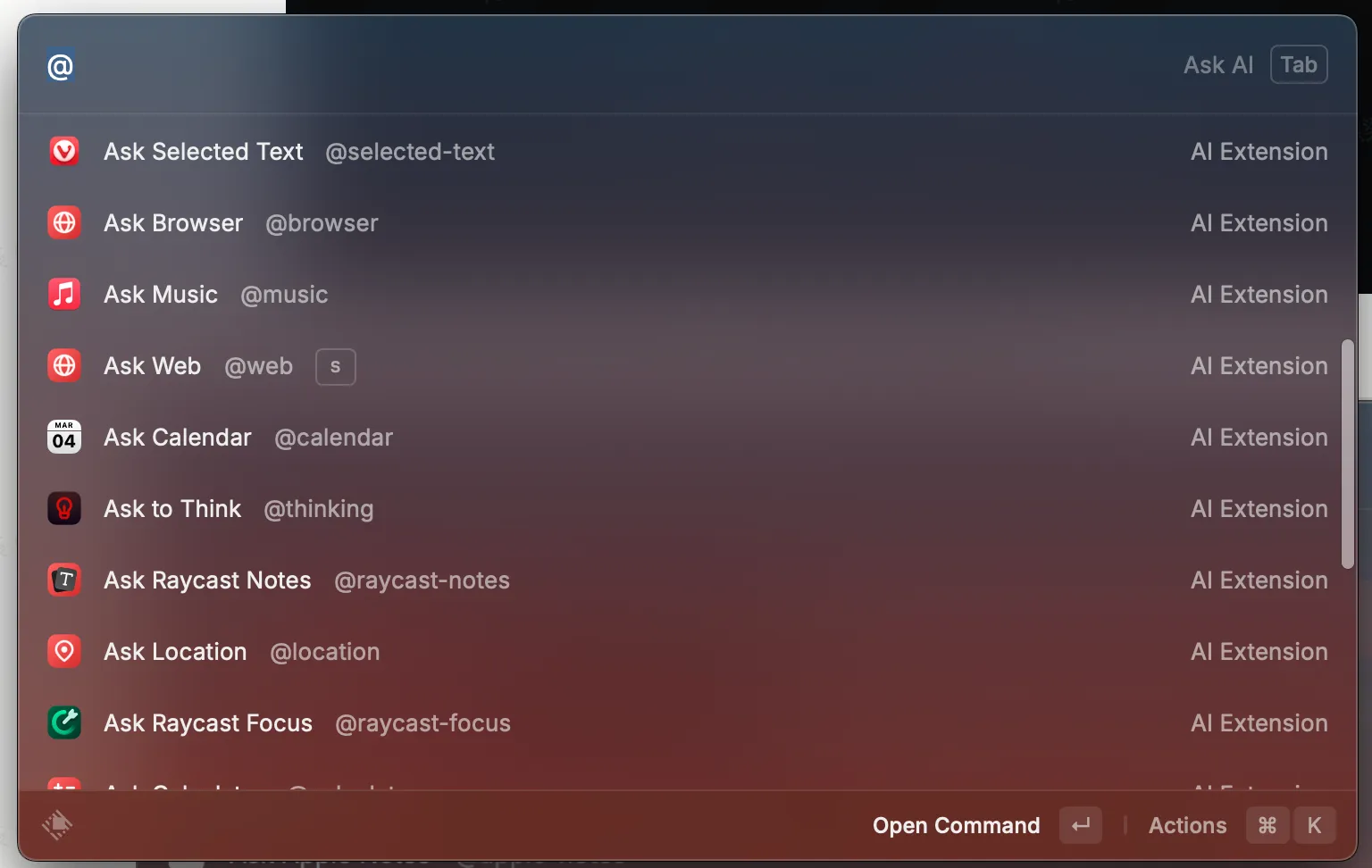Click the Ask Location pin icon

[64, 651]
